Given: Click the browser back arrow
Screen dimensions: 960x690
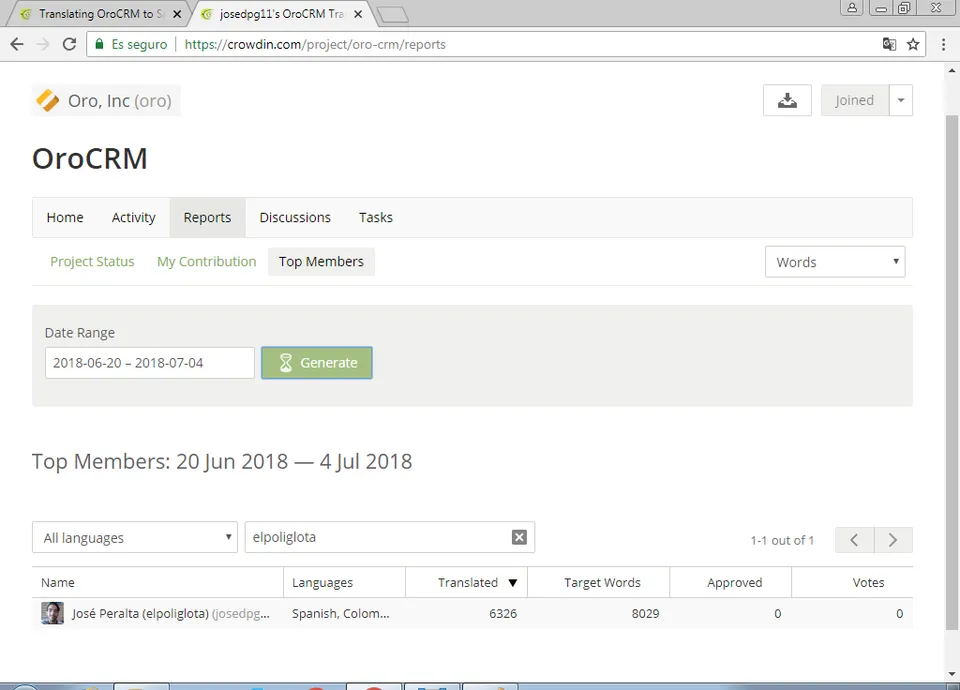Looking at the screenshot, I should coord(17,44).
